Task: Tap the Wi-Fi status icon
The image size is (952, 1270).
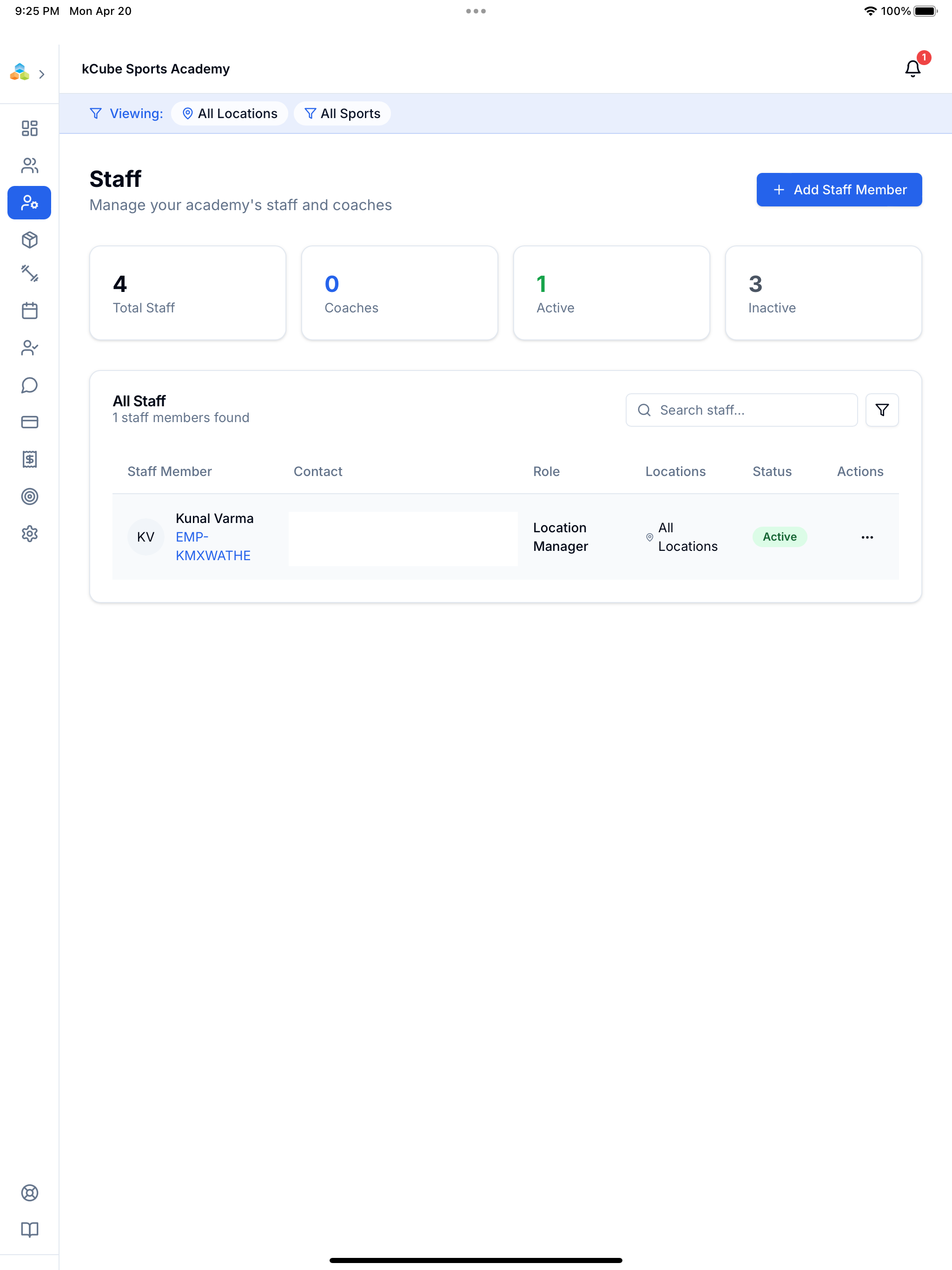Action: [870, 11]
